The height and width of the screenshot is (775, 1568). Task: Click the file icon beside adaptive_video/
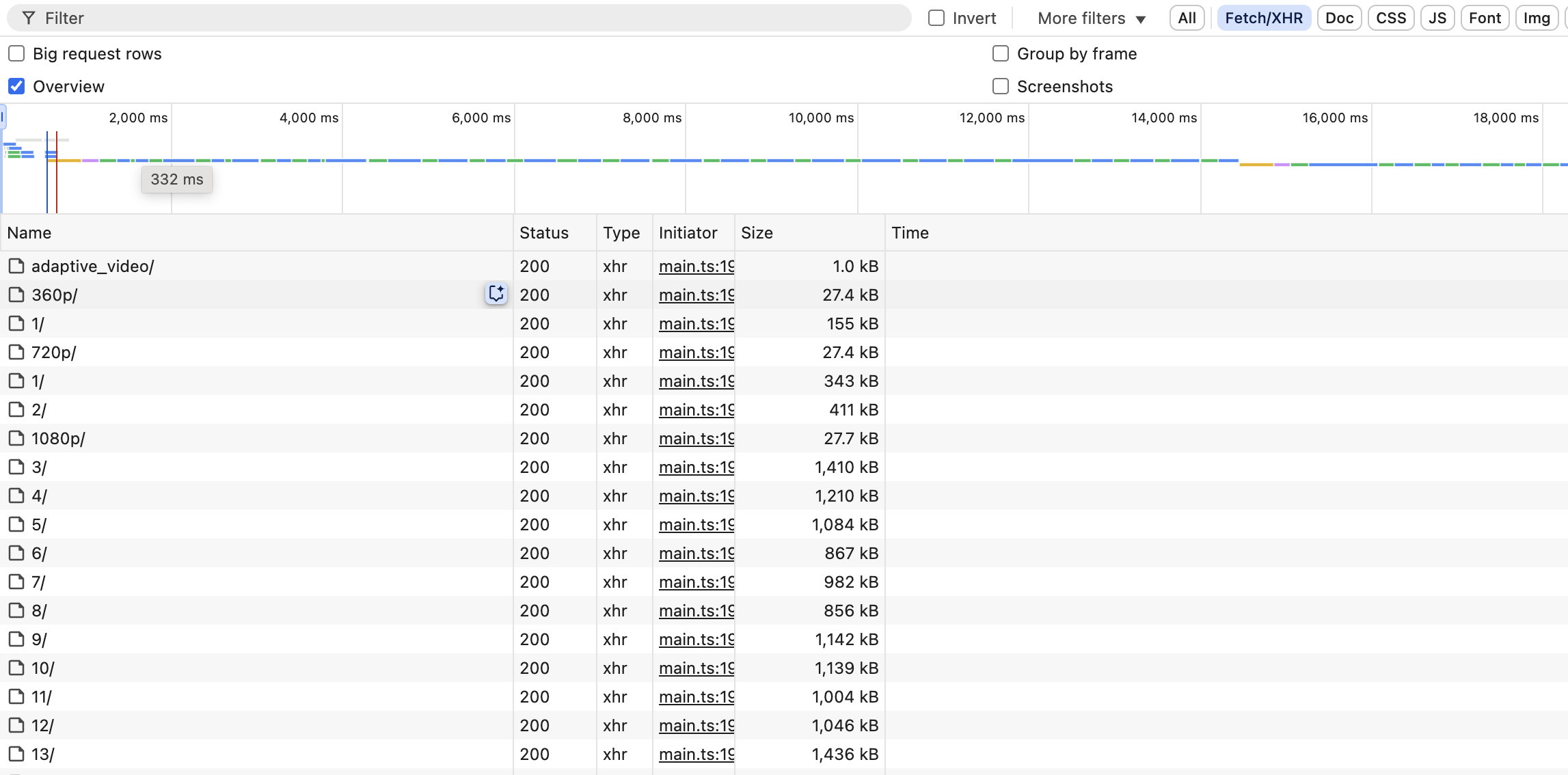(16, 266)
